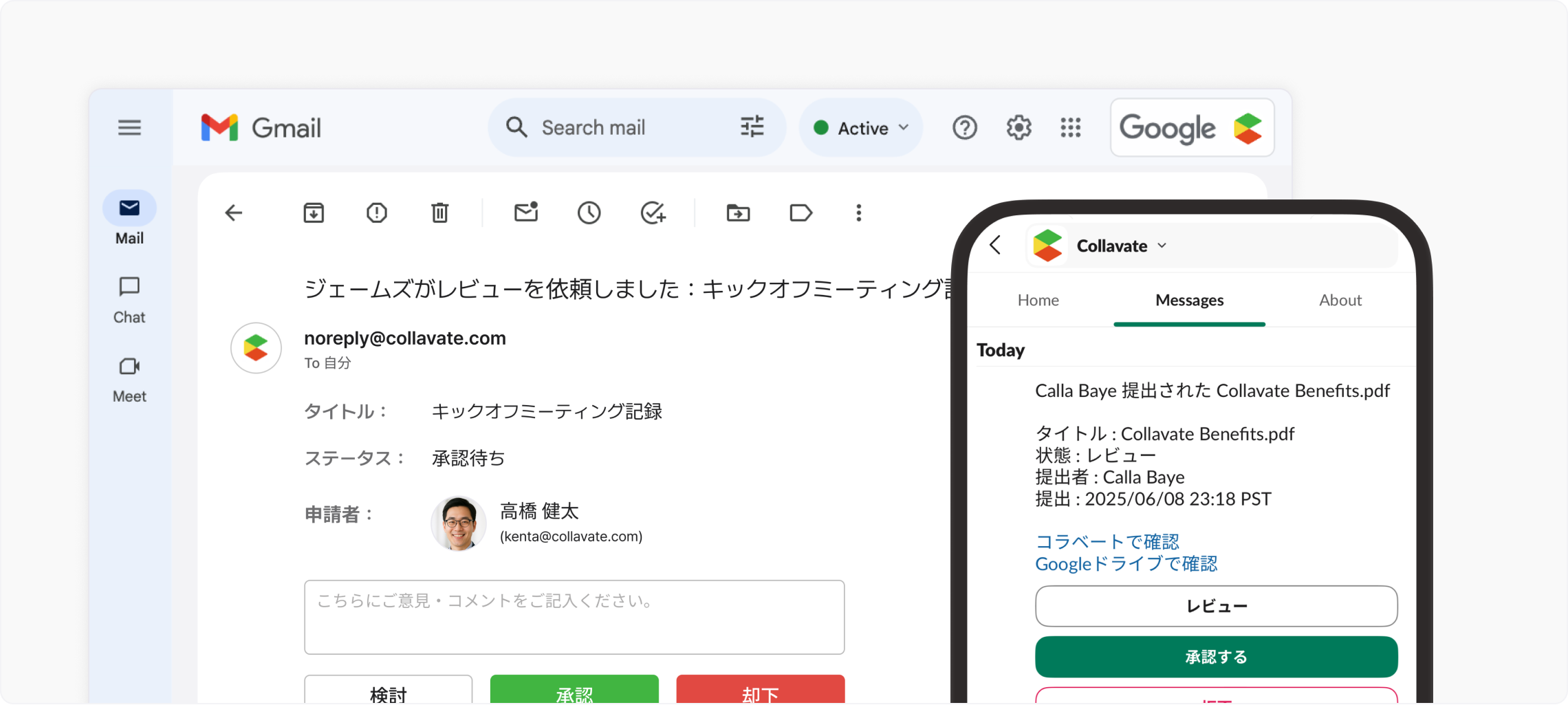The image size is (1568, 705).
Task: Tap the 状態 : レビュー line
Action: click(x=1096, y=455)
